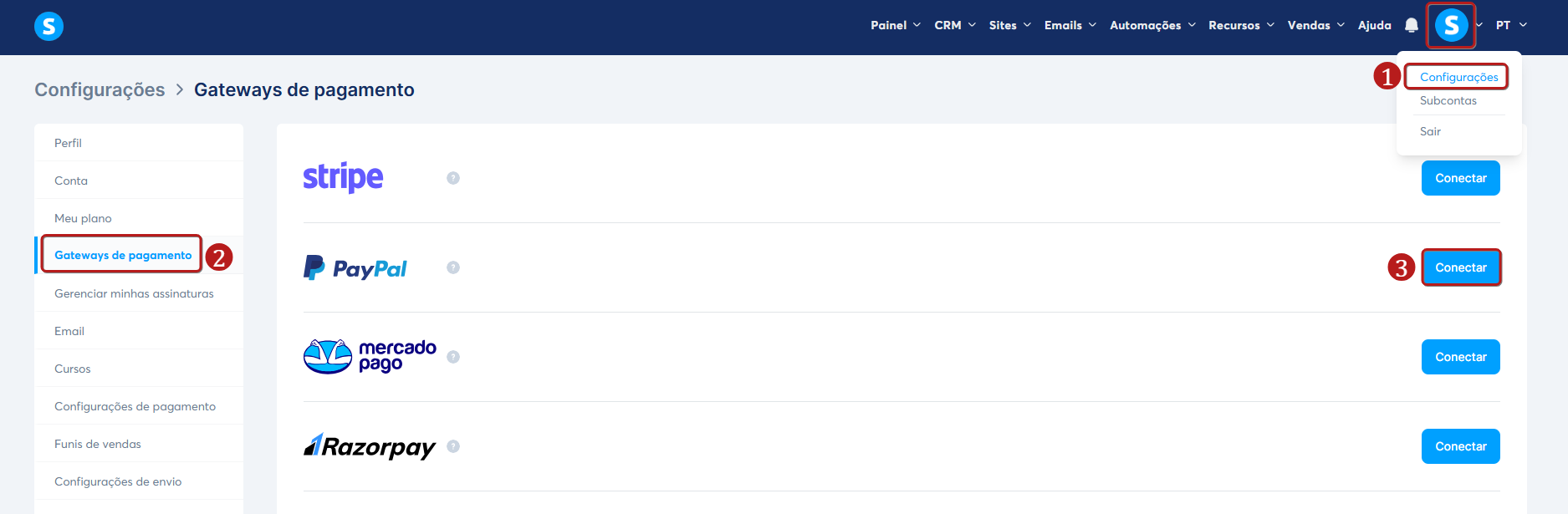This screenshot has width=1568, height=514.
Task: Expand the CRM dropdown menu
Action: coord(955,25)
